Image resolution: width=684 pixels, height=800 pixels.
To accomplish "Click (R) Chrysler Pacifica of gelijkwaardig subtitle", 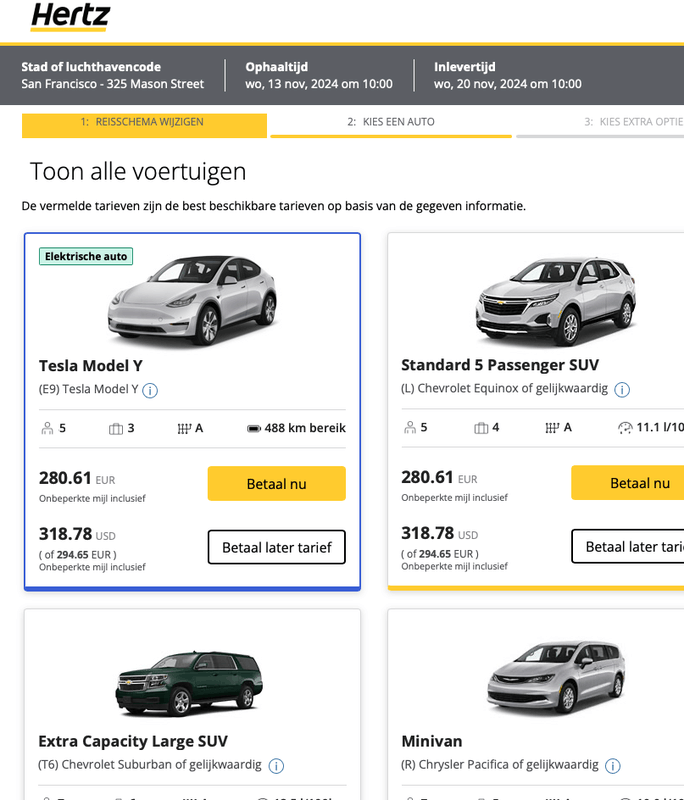I will tap(500, 764).
